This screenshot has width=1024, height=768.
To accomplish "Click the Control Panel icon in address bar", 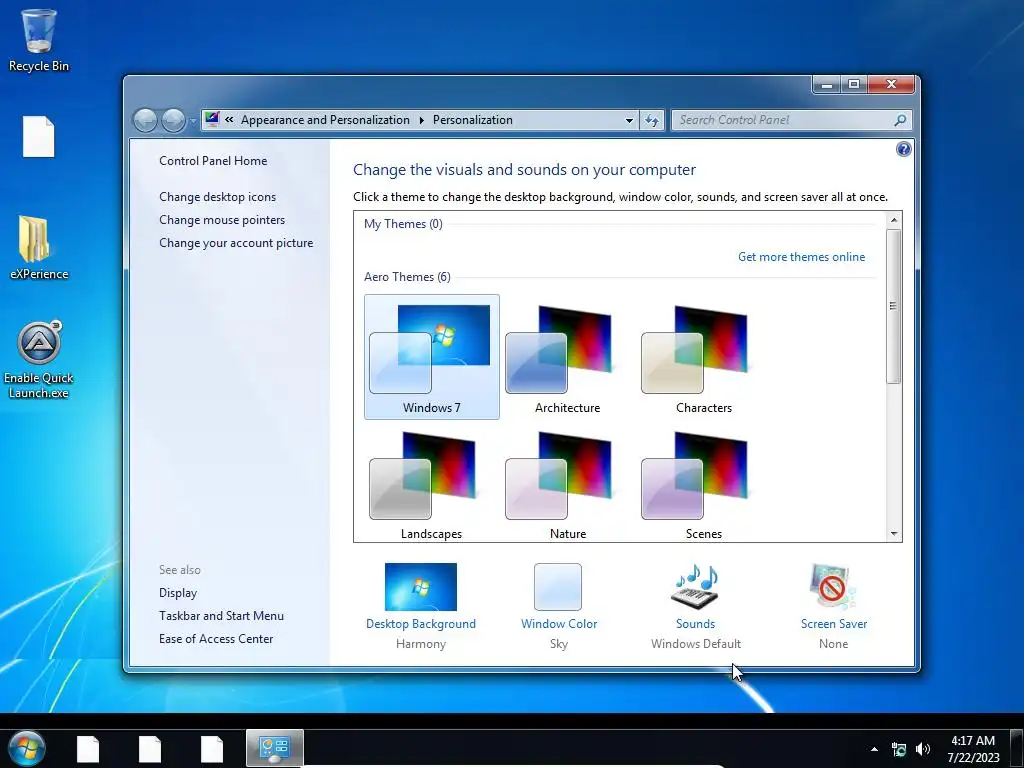I will pos(212,120).
